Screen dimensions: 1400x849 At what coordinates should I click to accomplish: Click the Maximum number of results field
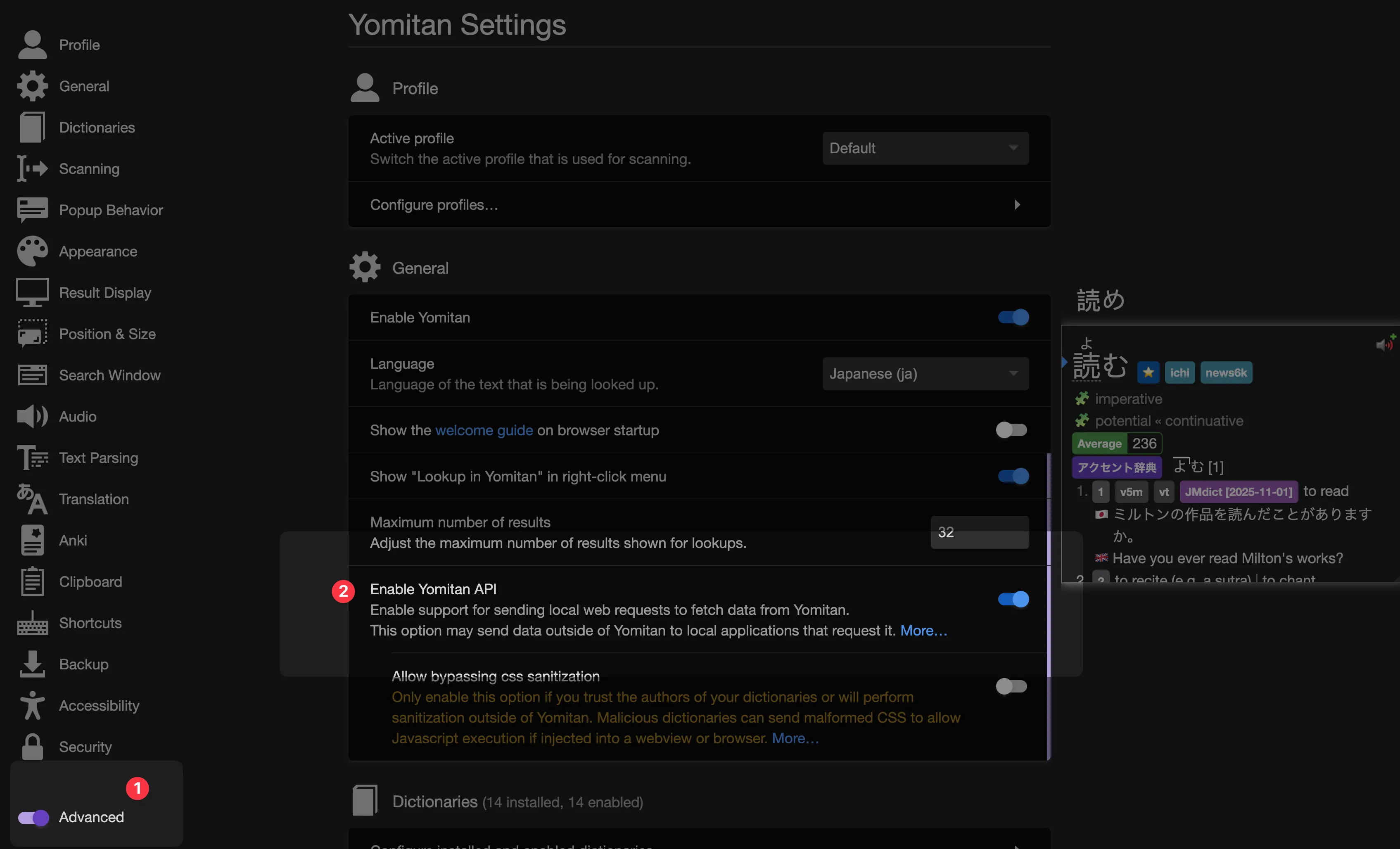click(980, 532)
